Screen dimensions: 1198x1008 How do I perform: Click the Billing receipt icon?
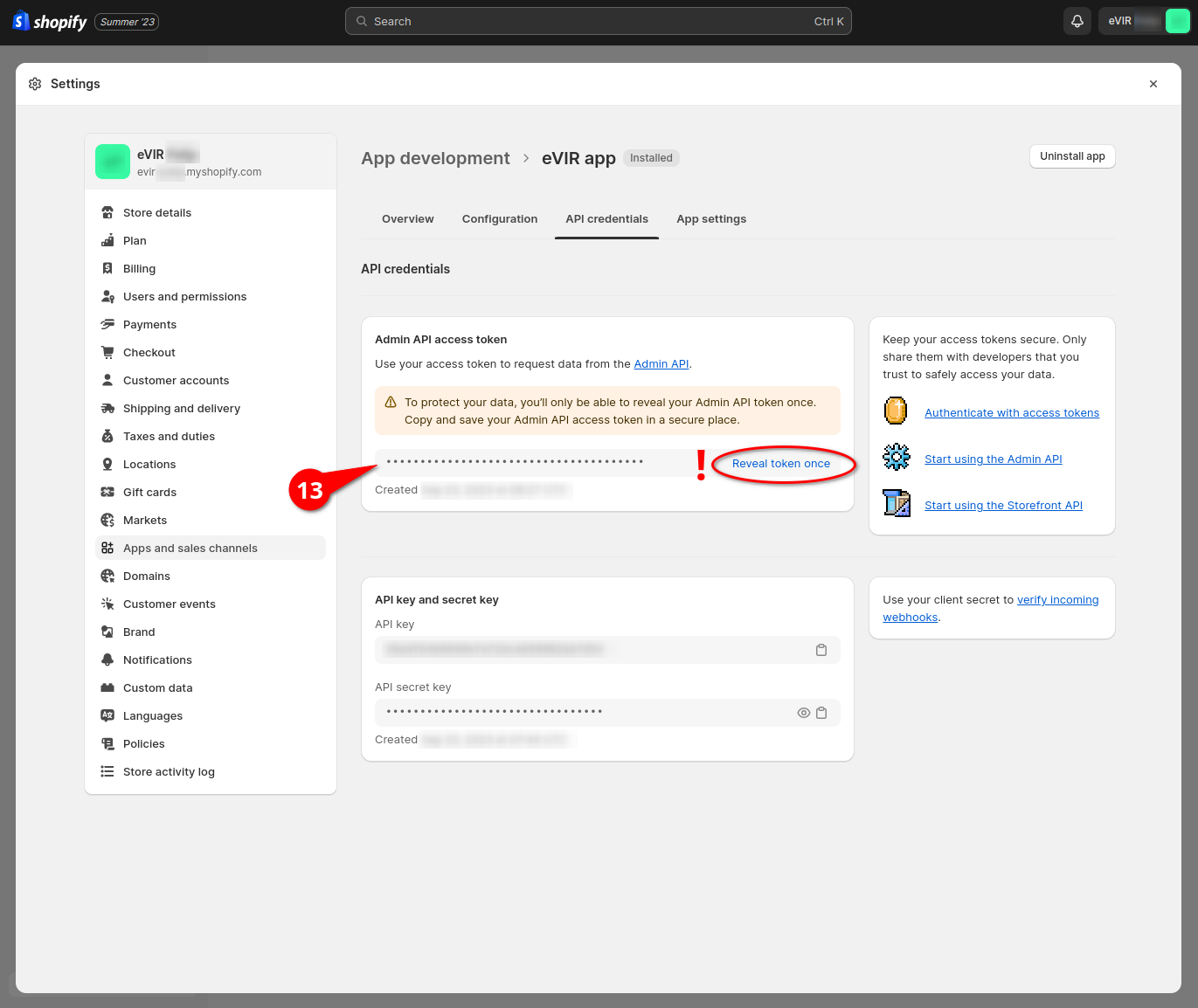(107, 268)
